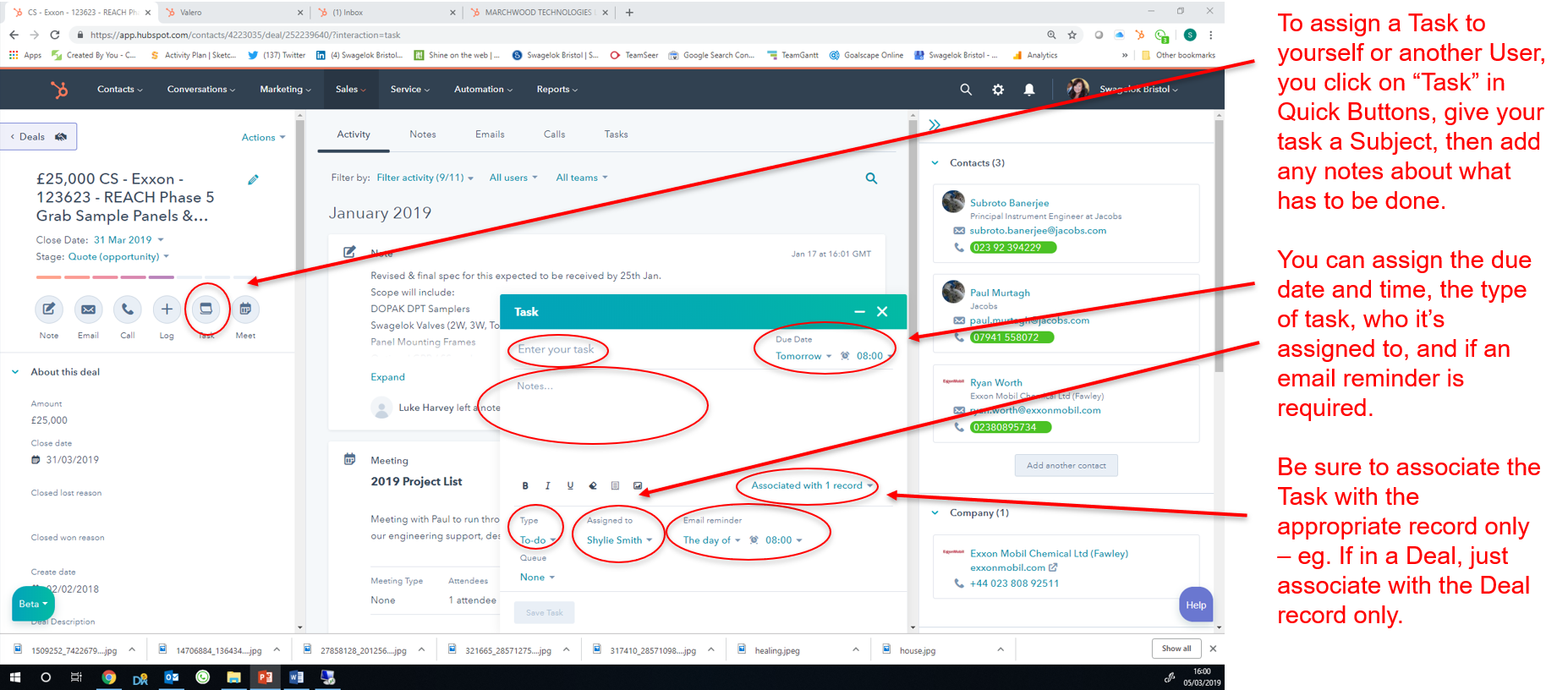Click the browser address bar

(558, 35)
